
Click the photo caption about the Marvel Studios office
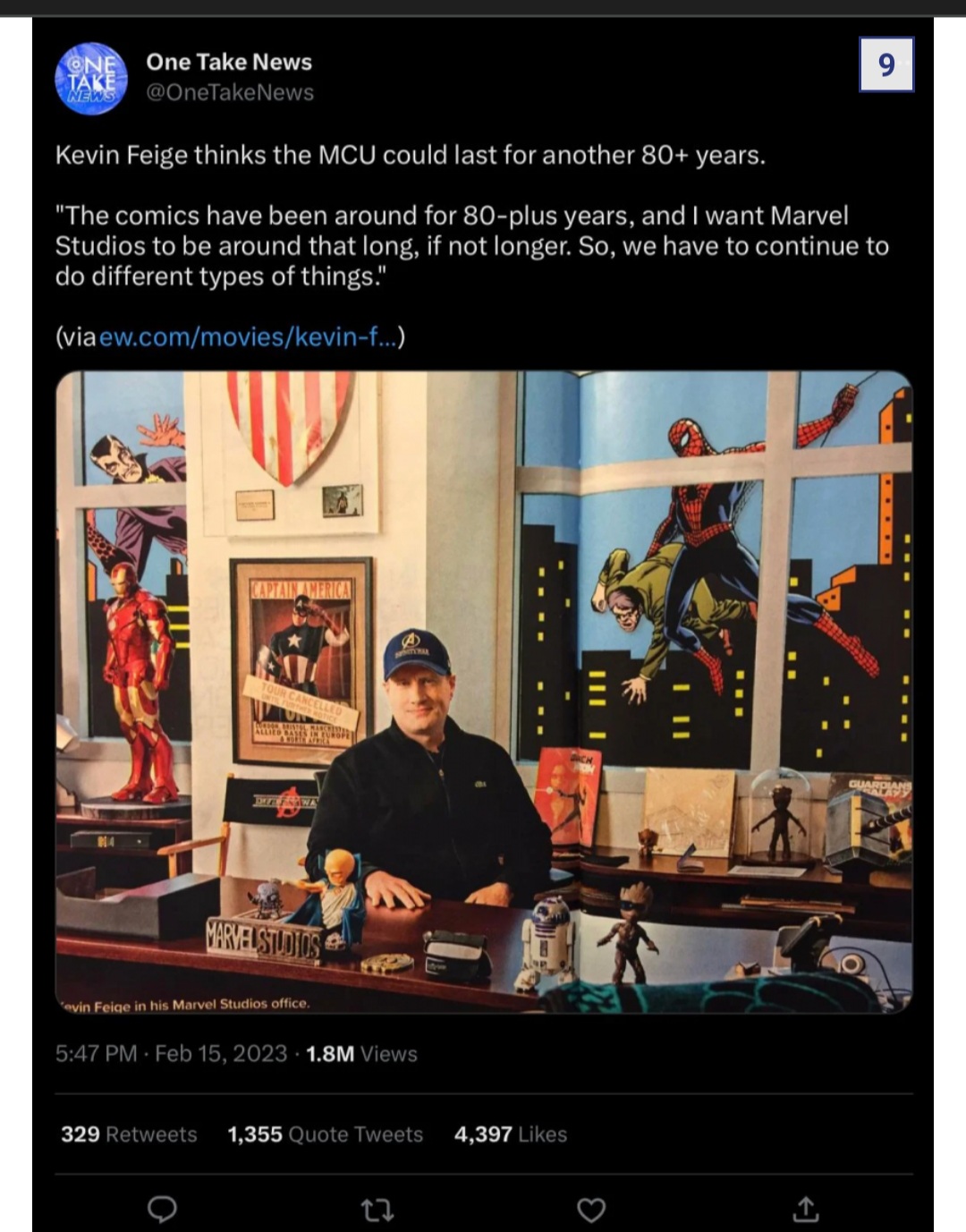click(185, 1004)
